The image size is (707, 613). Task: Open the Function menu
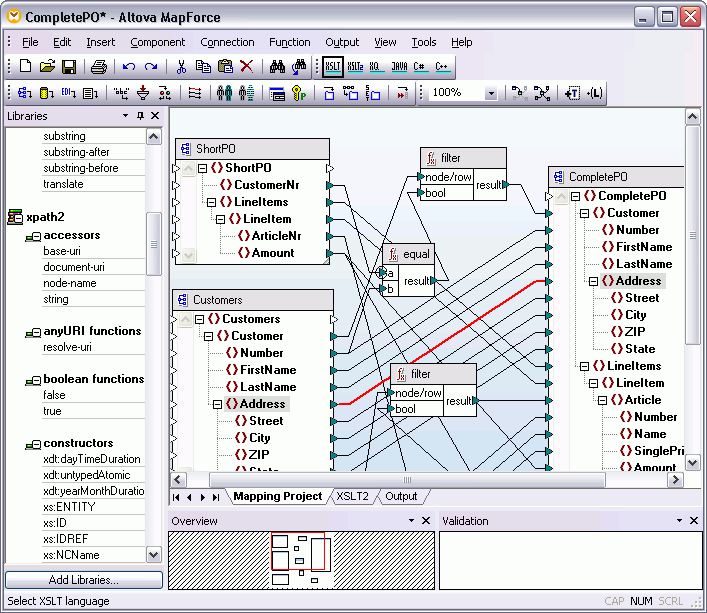click(289, 42)
